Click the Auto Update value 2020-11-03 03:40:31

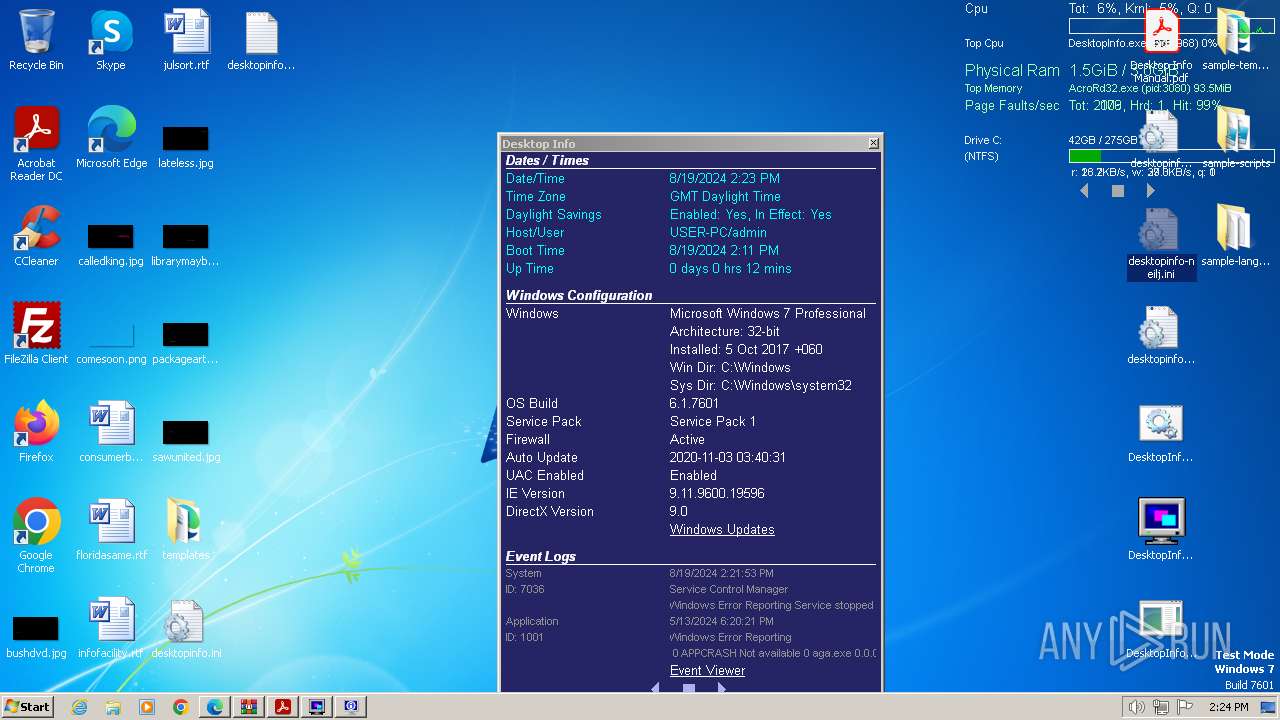pos(728,457)
